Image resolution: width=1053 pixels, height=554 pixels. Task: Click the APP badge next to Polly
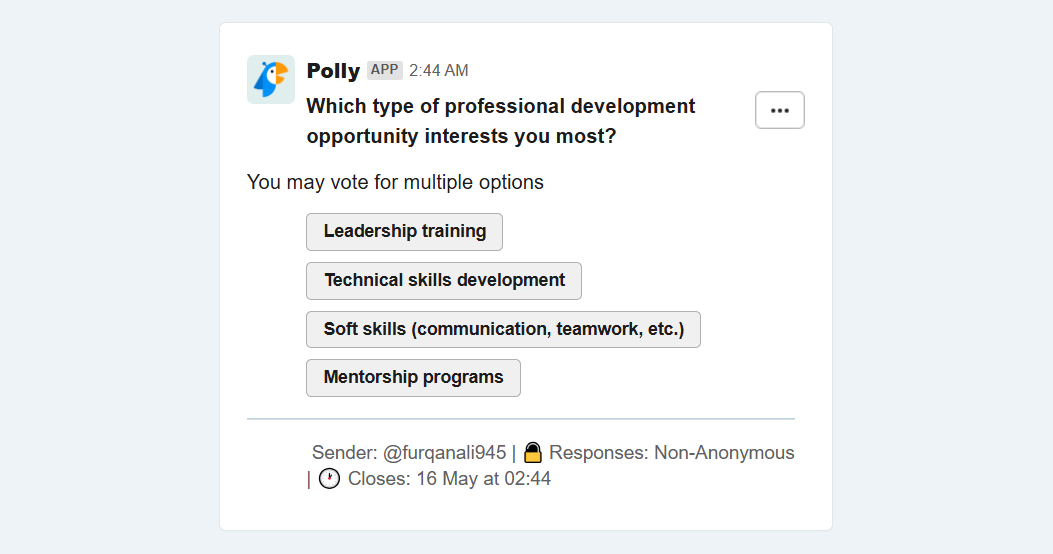[x=385, y=70]
